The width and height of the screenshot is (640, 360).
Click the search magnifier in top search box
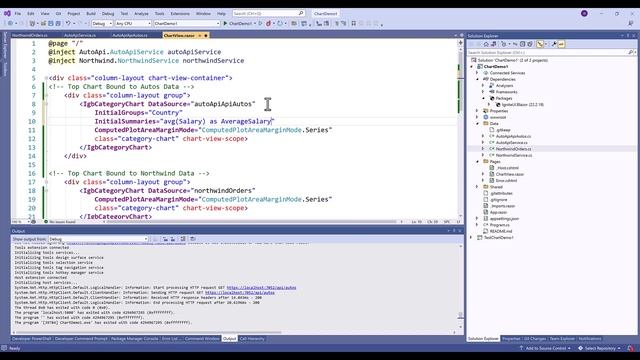(301, 13)
